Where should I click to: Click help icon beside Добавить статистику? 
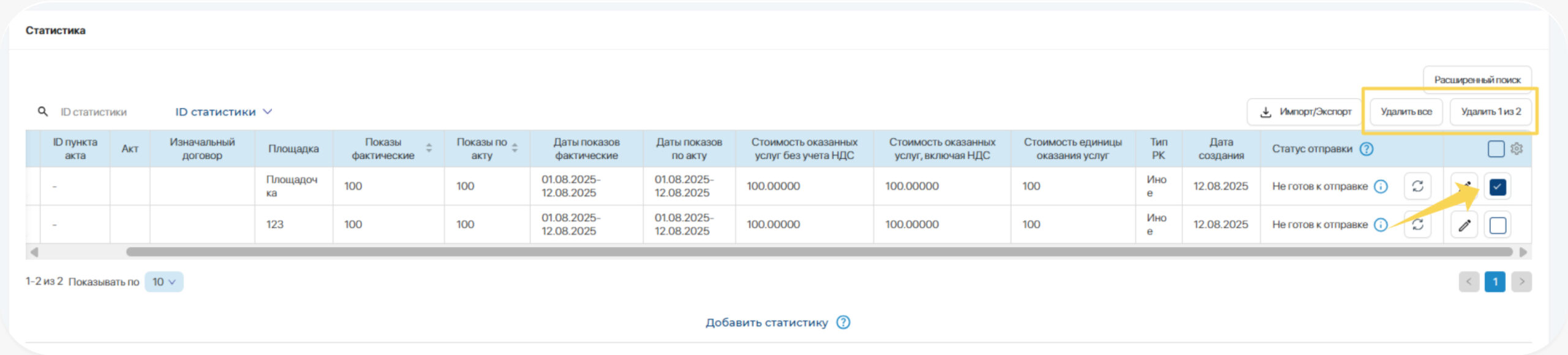click(843, 323)
